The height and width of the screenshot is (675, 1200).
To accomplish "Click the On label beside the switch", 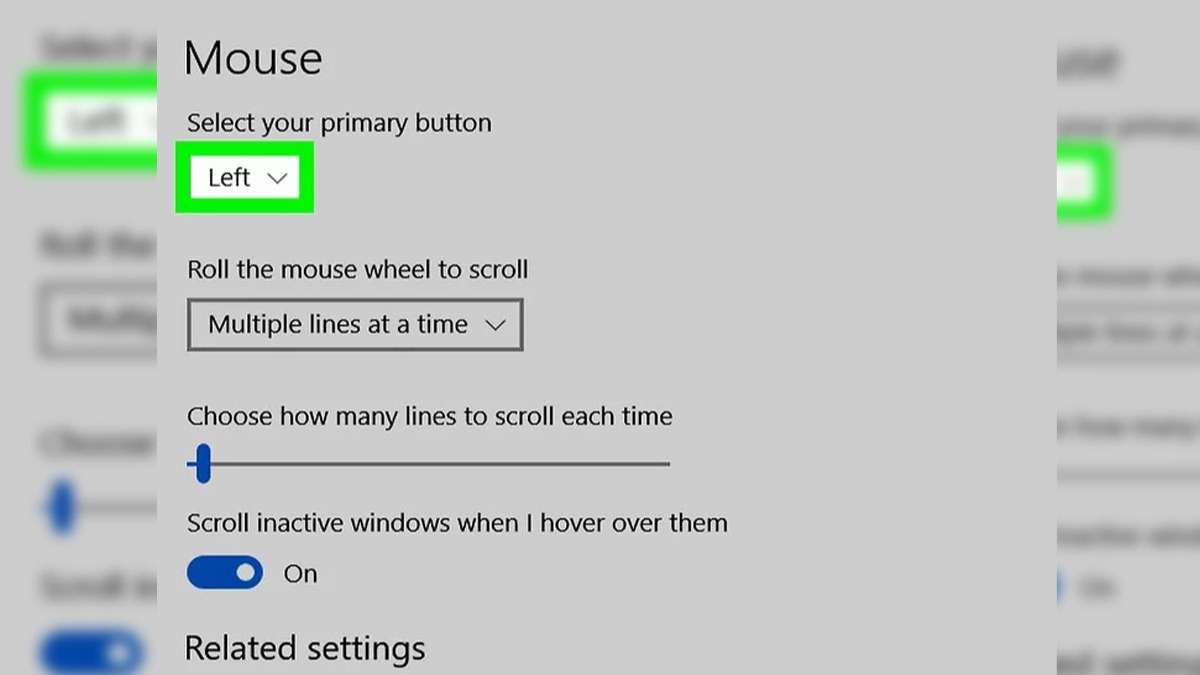I will pyautogui.click(x=300, y=574).
